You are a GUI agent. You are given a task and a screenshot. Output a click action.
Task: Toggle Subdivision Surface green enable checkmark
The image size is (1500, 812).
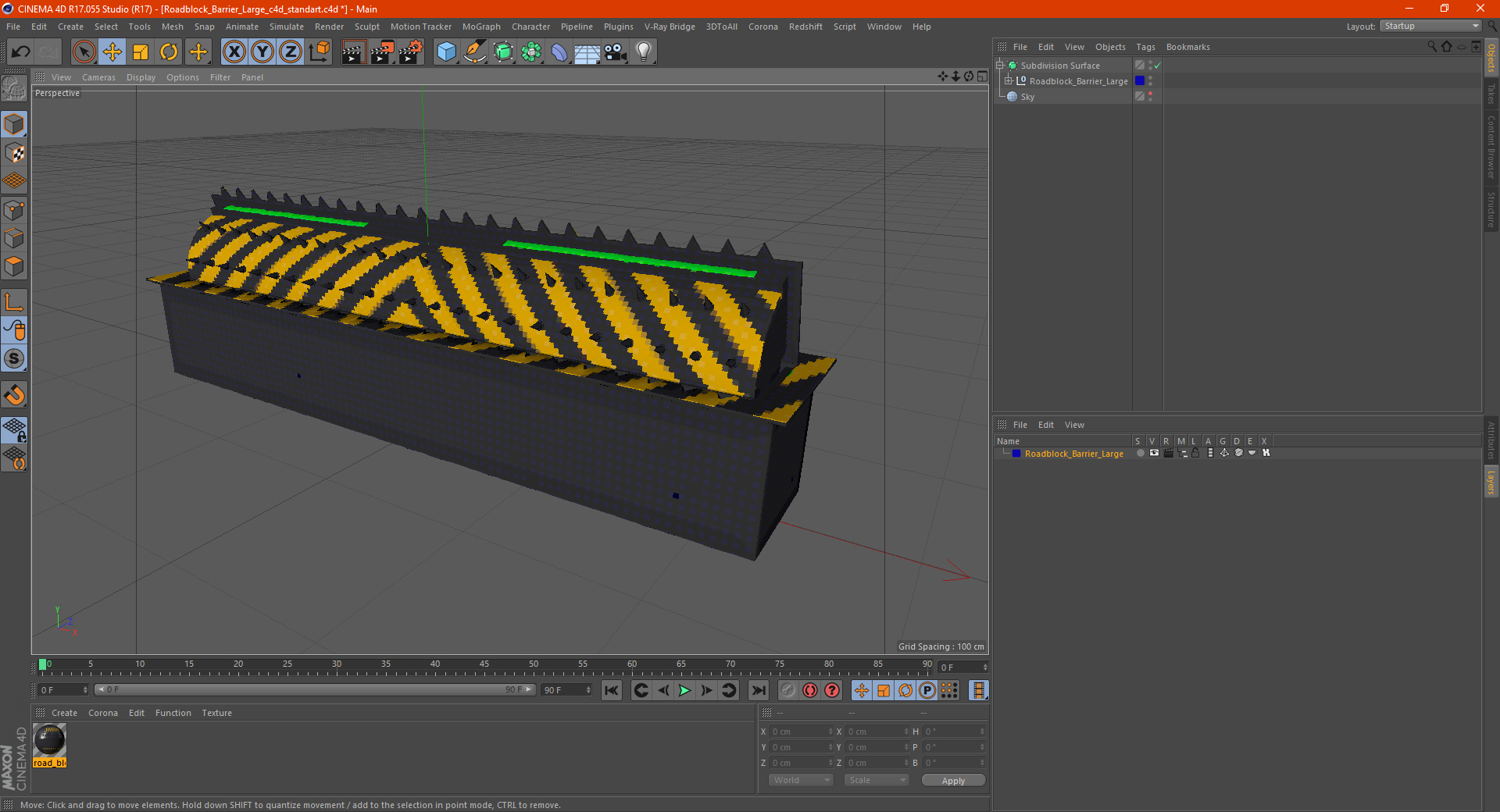pos(1157,66)
